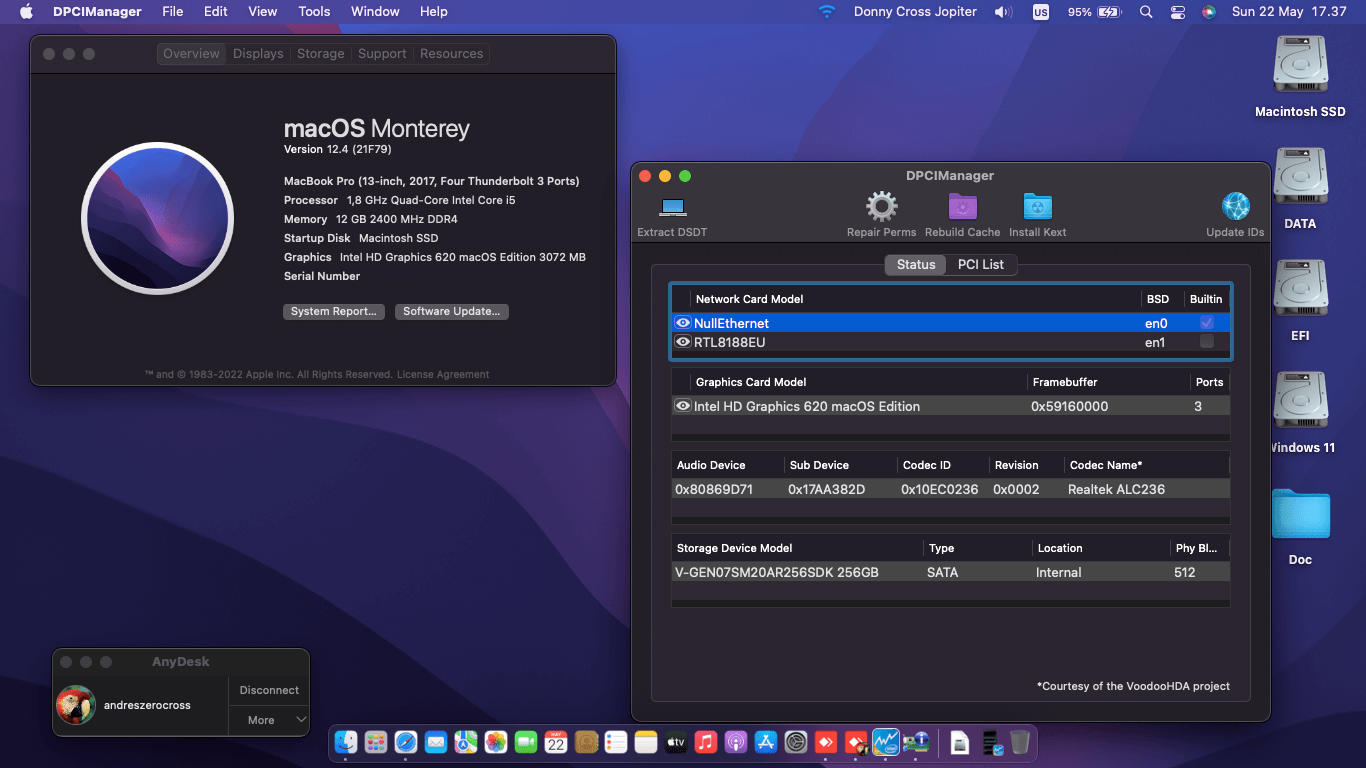Launch Apple TV from the Dock
Viewport: 1366px width, 768px height.
676,742
